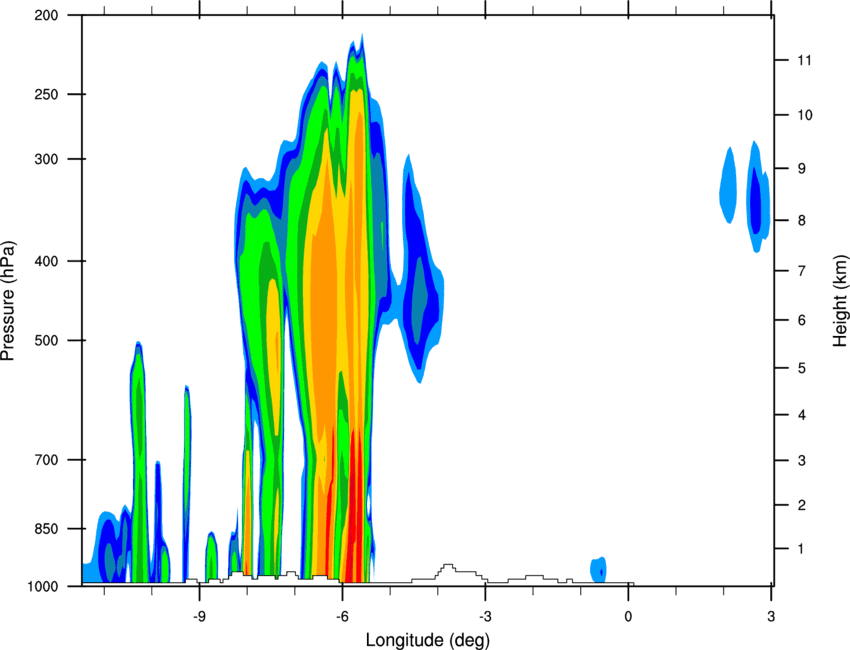Pick the 7 km height label
The image size is (850, 650).
(x=802, y=271)
